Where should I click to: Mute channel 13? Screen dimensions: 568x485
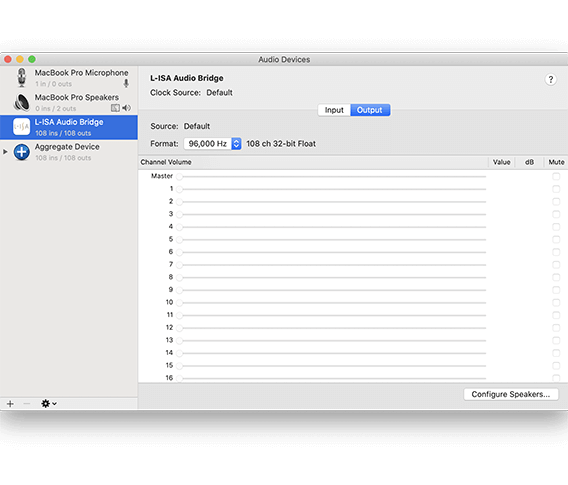556,340
